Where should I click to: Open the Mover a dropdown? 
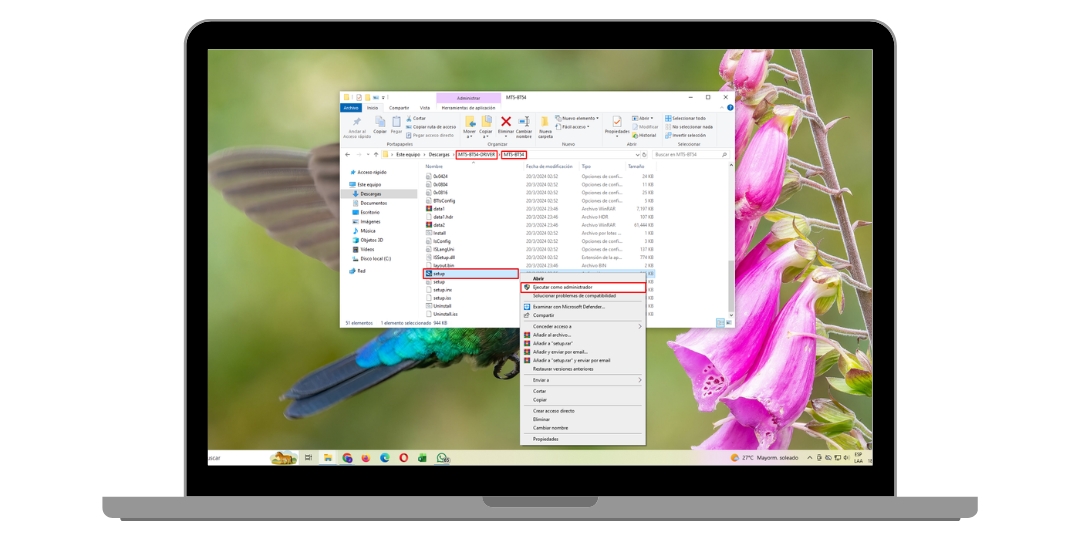pyautogui.click(x=469, y=135)
